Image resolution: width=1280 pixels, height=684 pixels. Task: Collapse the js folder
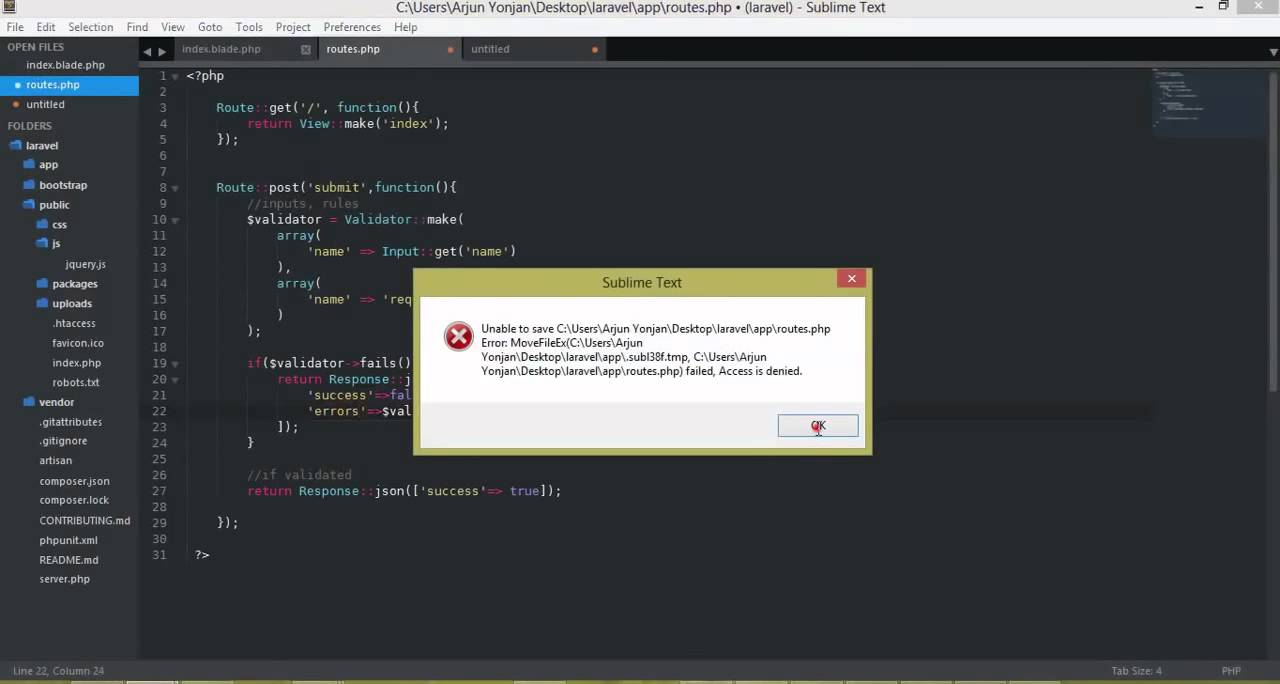click(56, 244)
